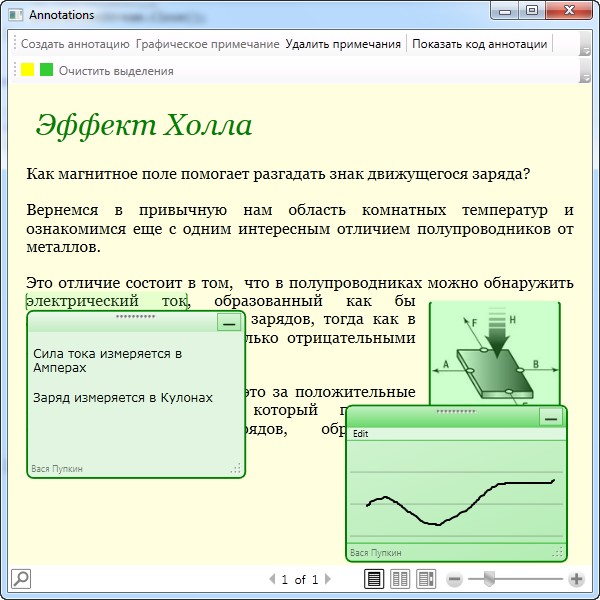
Task: Click the ink note resize grip
Action: coord(558,552)
